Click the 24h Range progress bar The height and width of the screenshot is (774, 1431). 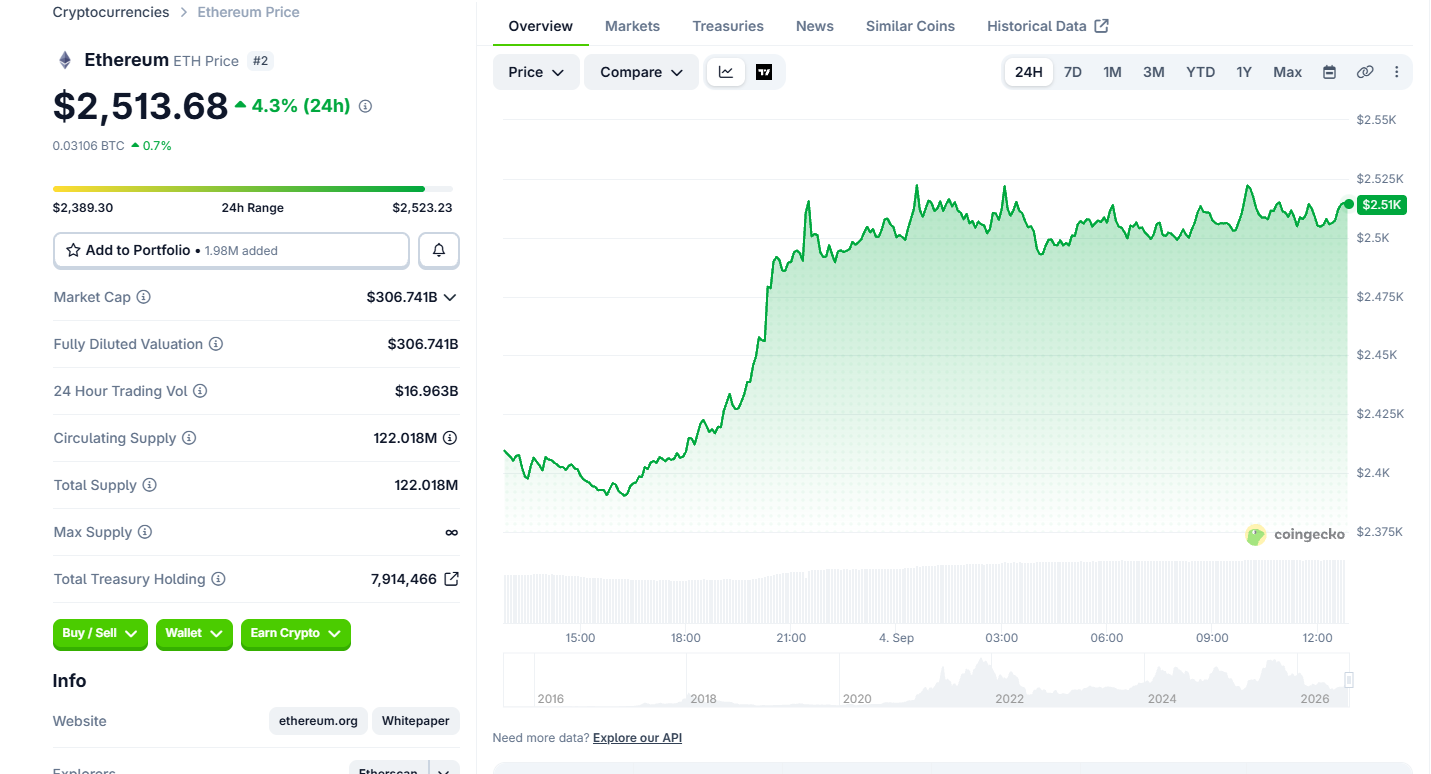(252, 188)
